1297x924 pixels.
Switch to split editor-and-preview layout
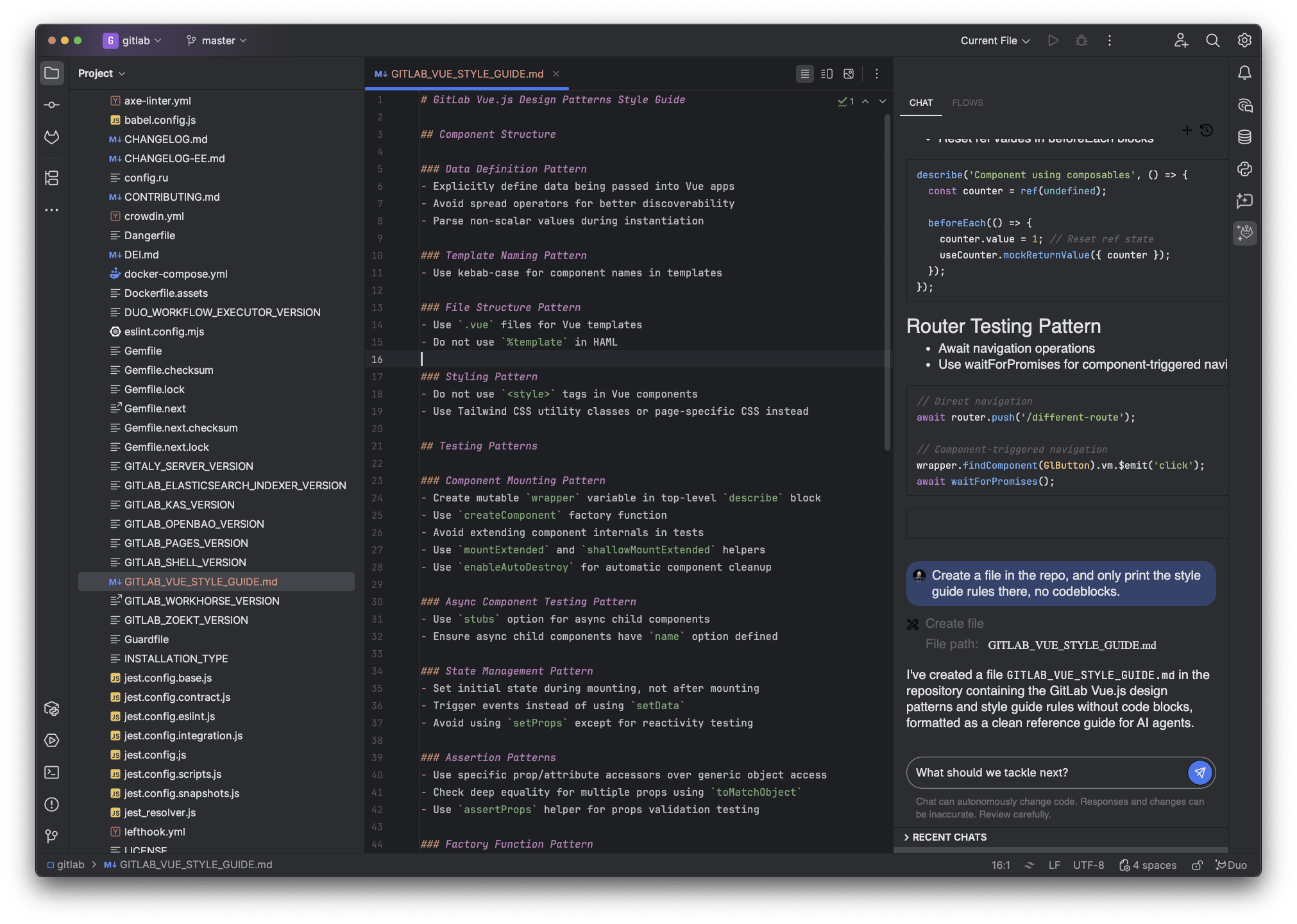pyautogui.click(x=826, y=73)
